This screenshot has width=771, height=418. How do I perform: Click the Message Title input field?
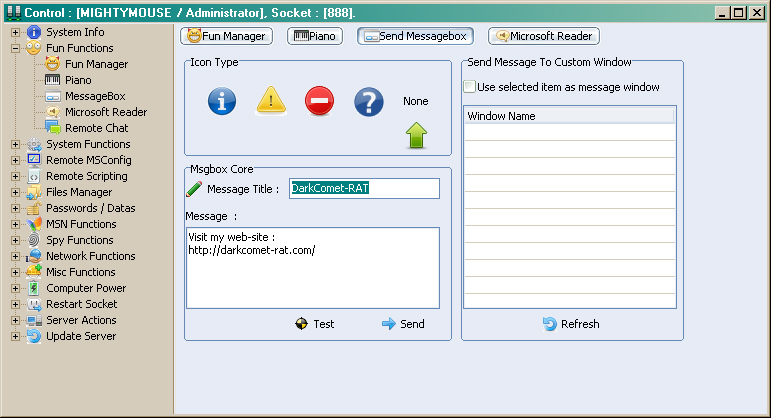click(x=364, y=188)
